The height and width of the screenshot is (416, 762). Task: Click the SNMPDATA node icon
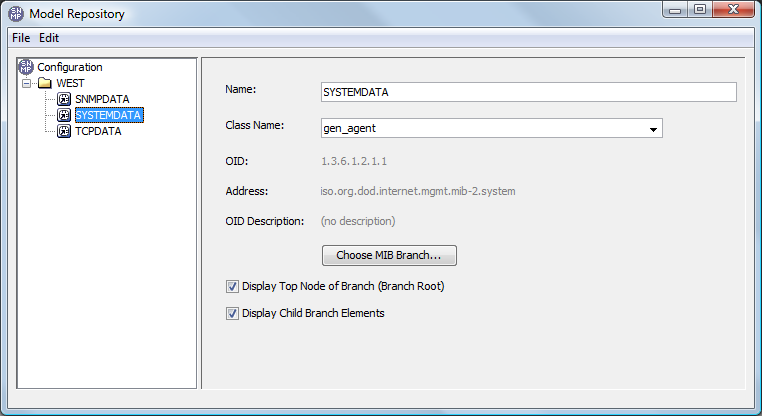pos(64,99)
